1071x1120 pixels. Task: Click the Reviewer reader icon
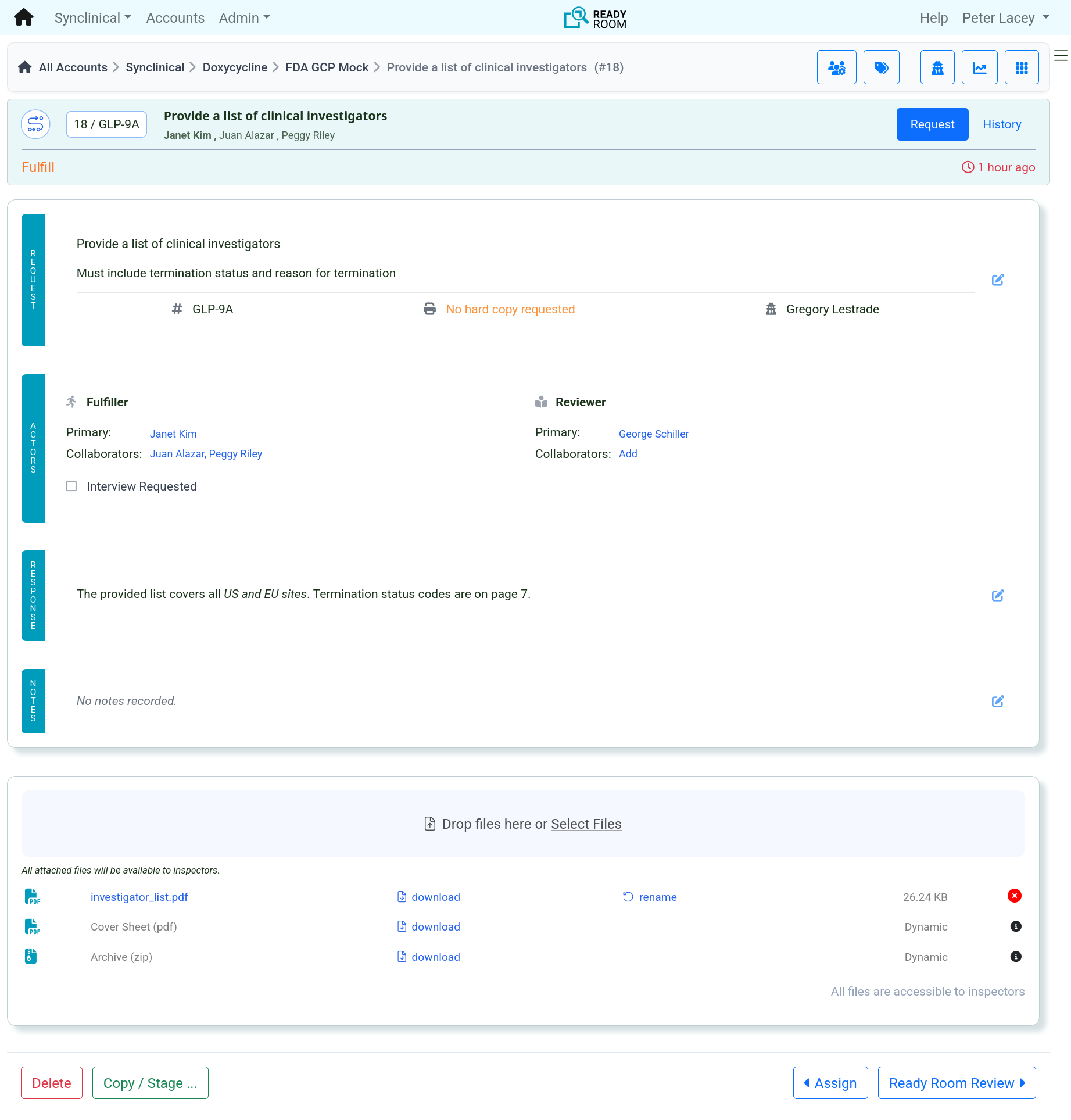coord(541,402)
